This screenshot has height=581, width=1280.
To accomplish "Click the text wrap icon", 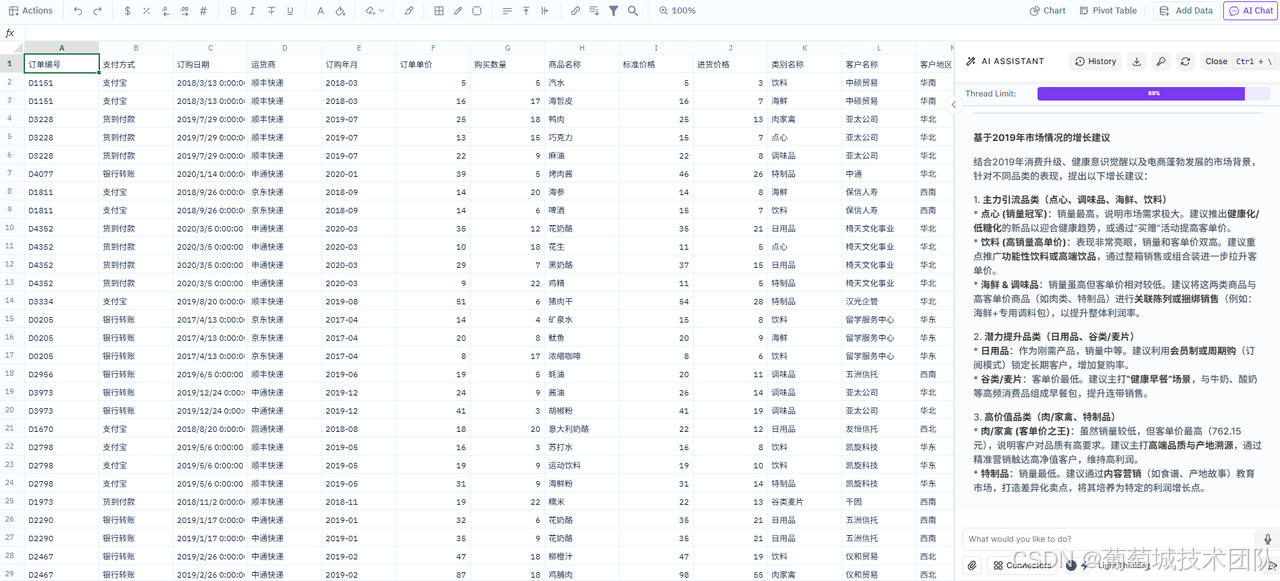I will 545,11.
